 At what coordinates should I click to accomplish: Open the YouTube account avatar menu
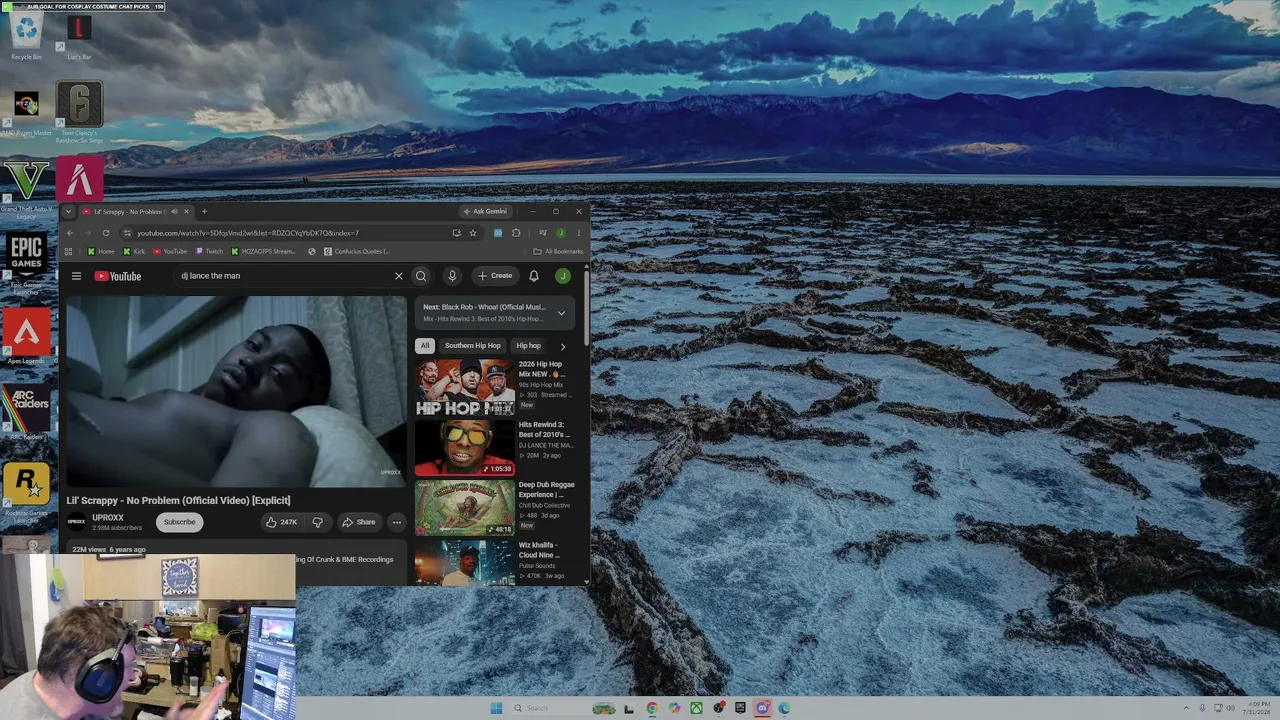563,276
